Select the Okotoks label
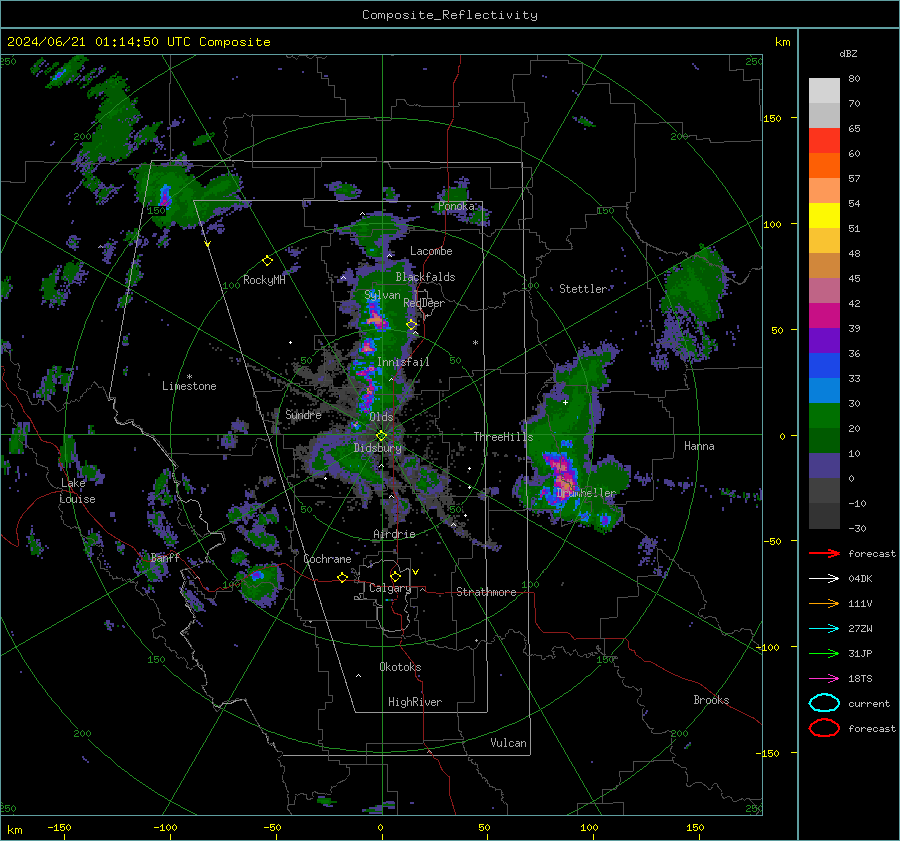900x841 pixels. tap(400, 667)
